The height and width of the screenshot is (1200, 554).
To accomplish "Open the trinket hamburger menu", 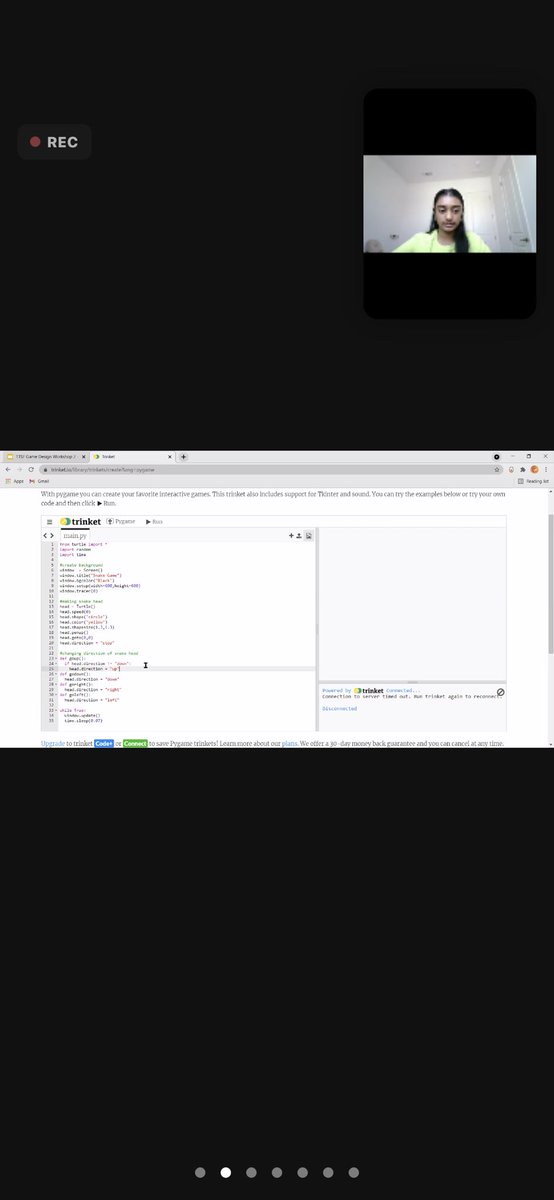I will 49,521.
